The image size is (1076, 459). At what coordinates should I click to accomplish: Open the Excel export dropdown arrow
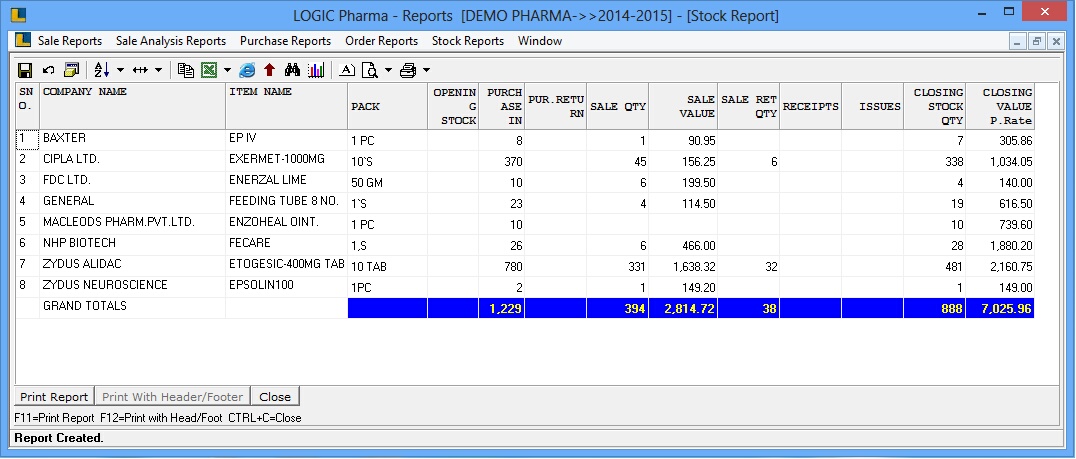tap(227, 70)
